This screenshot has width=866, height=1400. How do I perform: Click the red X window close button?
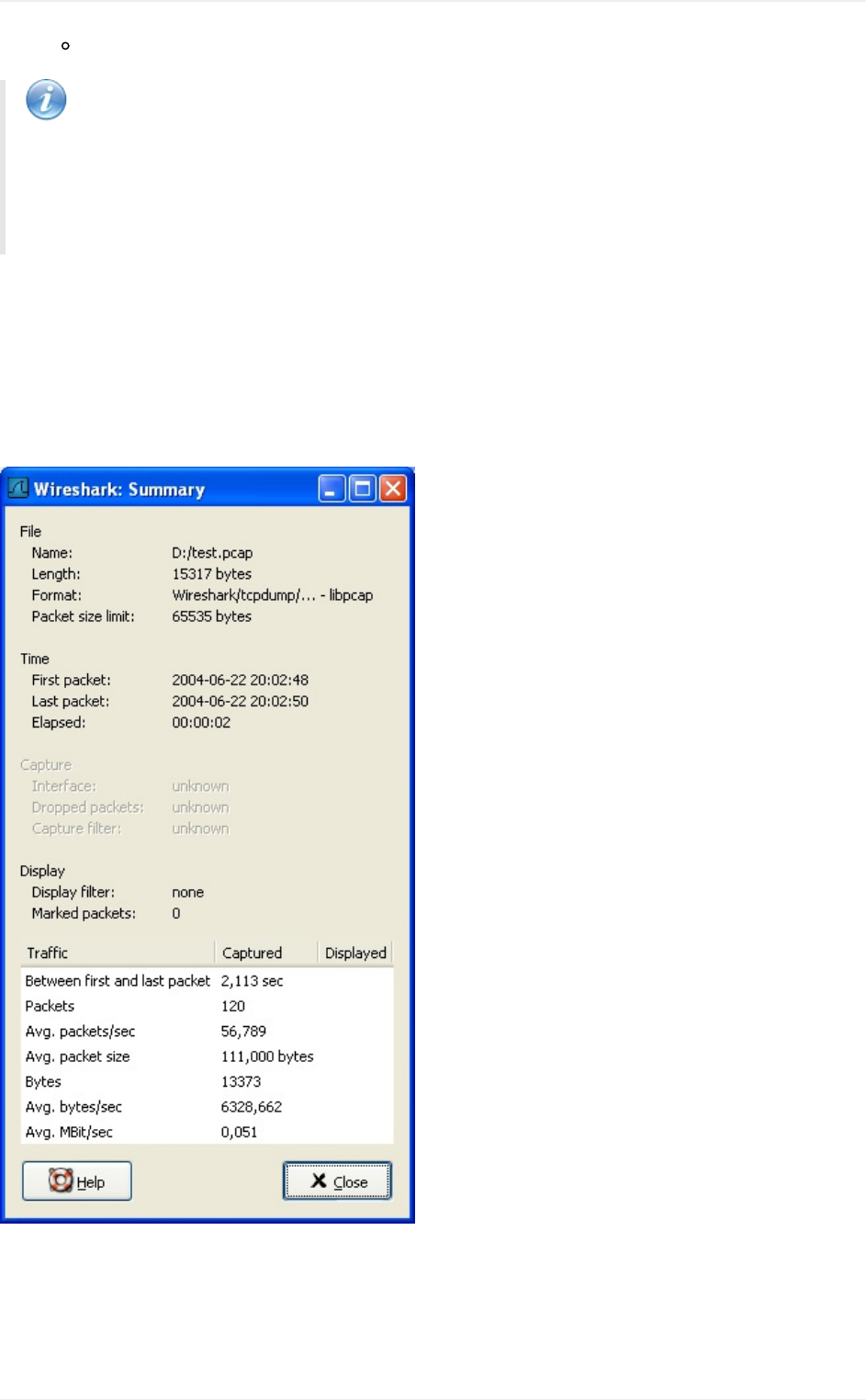click(393, 489)
